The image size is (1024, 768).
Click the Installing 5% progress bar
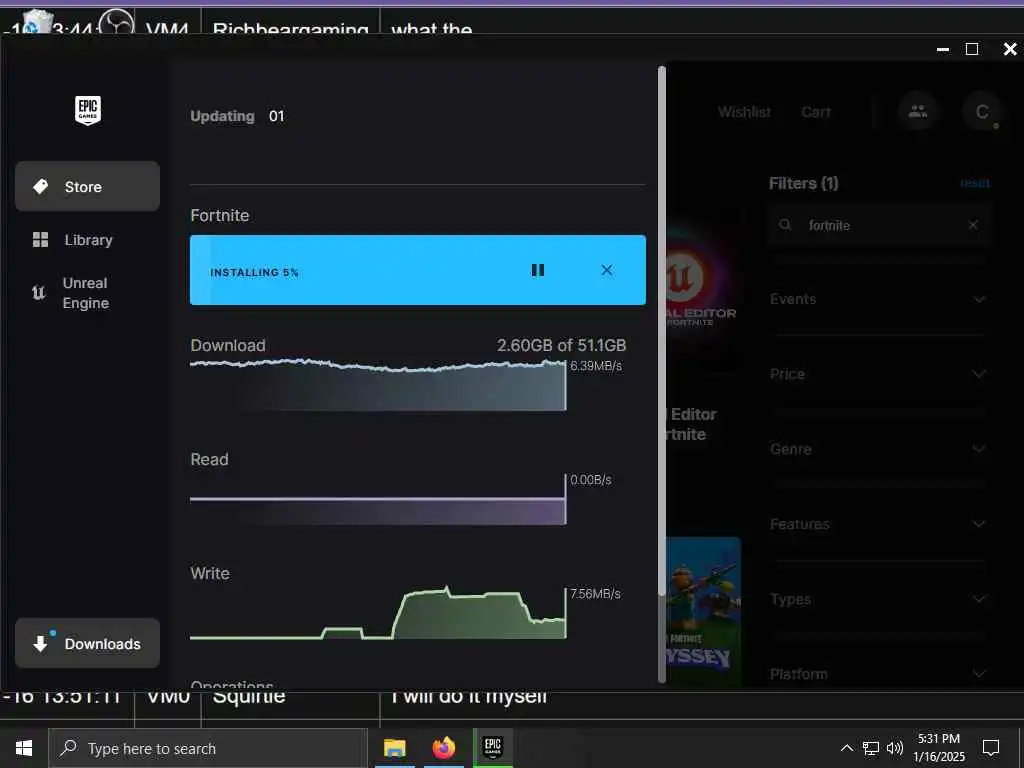click(418, 270)
